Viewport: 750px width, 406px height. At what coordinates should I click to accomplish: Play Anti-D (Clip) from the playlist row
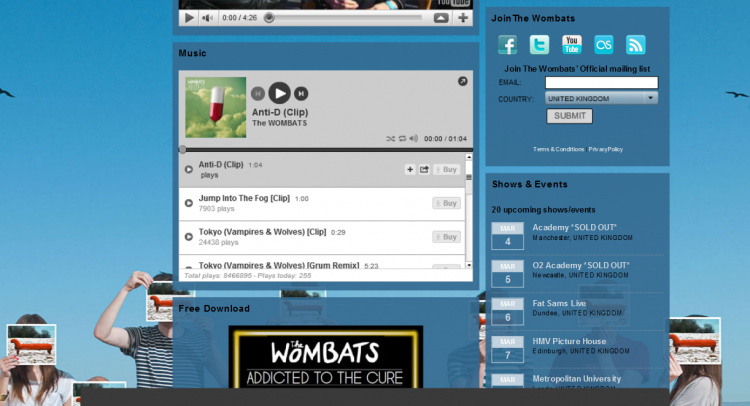tap(189, 169)
